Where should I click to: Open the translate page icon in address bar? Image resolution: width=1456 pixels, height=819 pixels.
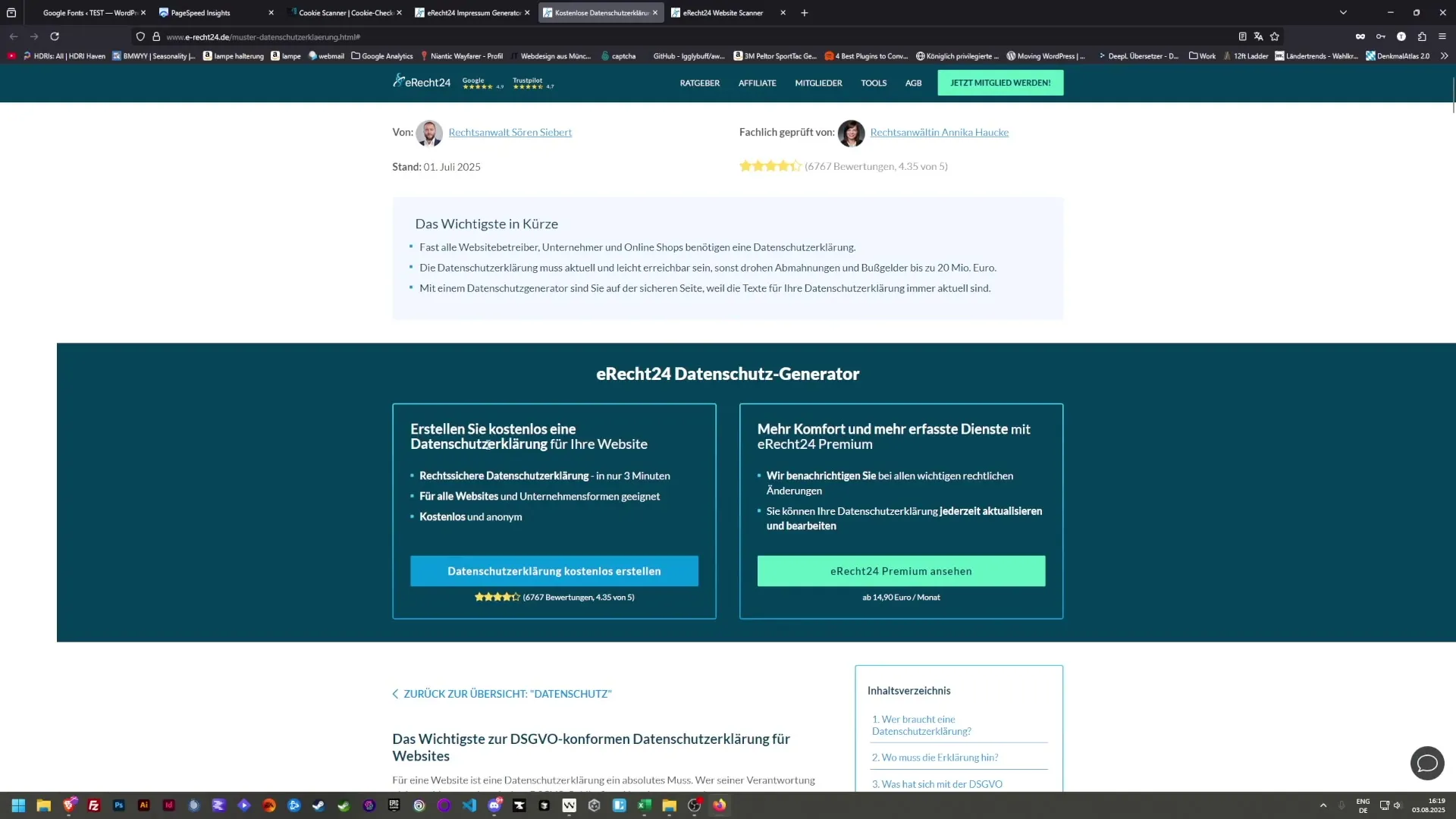1259,36
